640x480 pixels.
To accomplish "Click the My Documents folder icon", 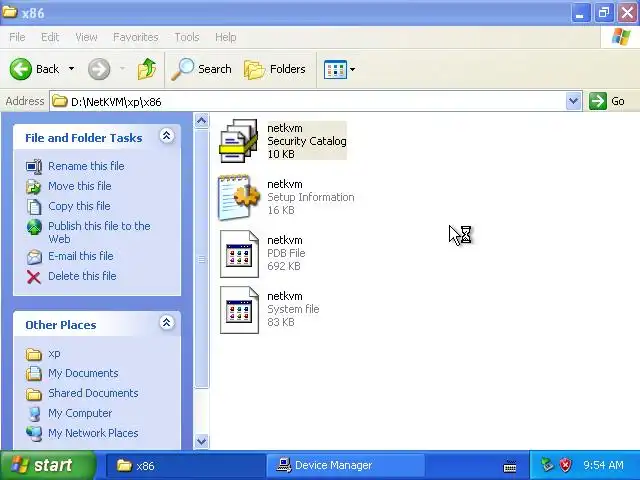I will pos(34,373).
